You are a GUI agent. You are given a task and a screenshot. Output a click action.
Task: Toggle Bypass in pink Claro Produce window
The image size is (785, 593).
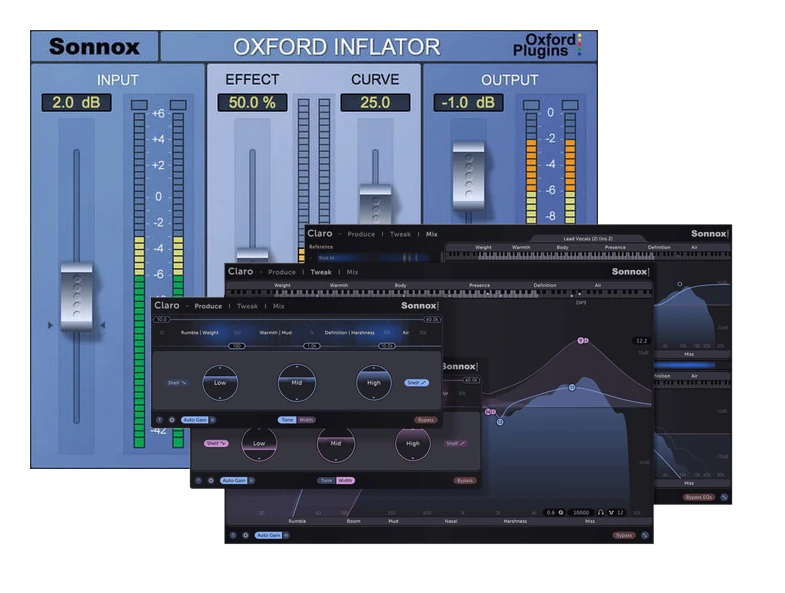click(465, 480)
